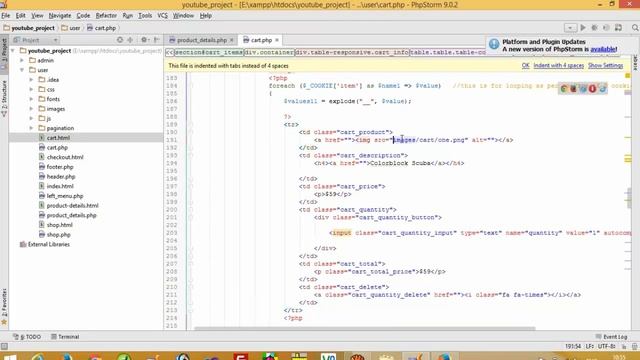Click the editor horizontal scrollbar

point(364,328)
